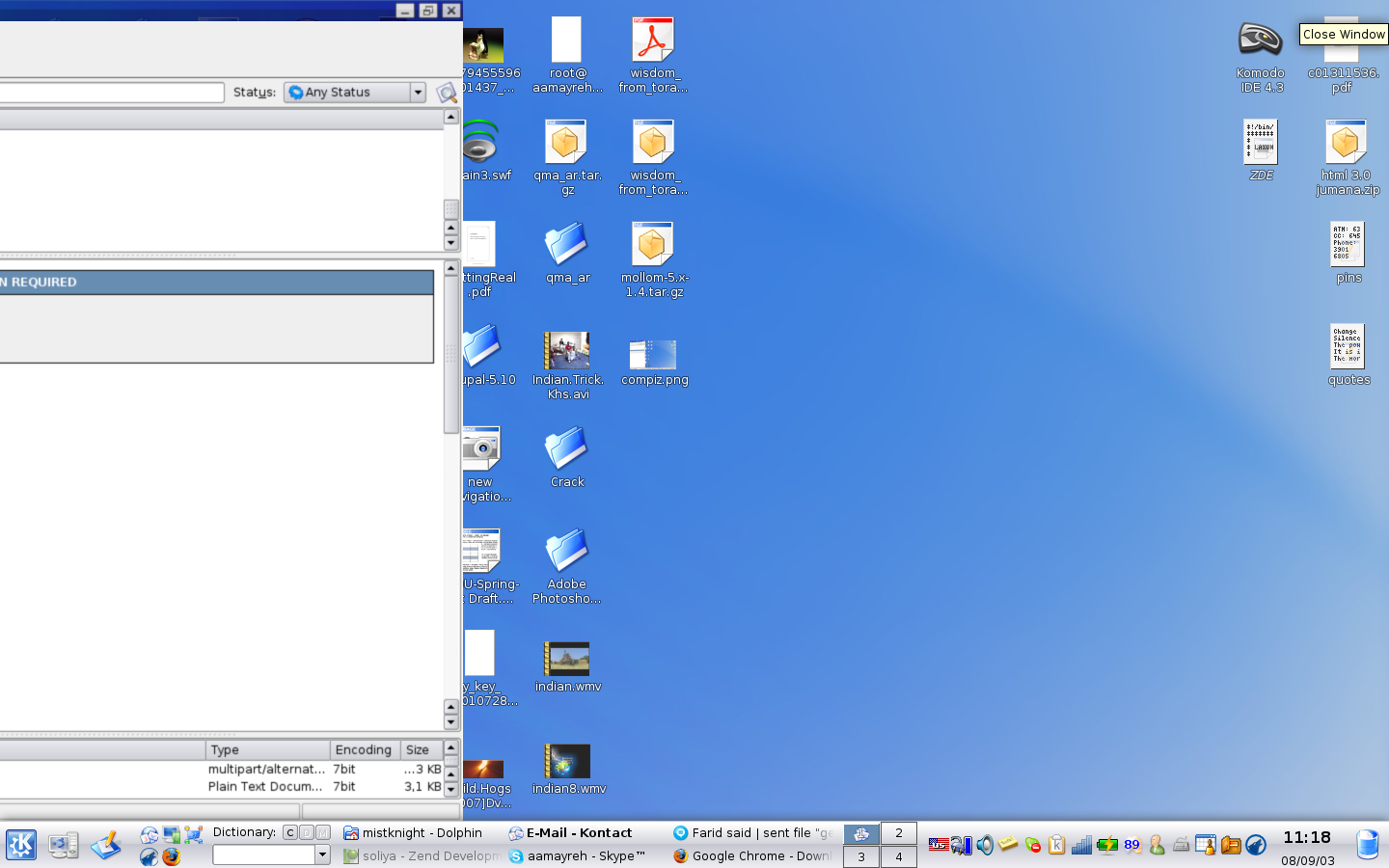Switch to virtual desktop 2 in the pager
The width and height of the screenshot is (1389, 868).
pos(898,833)
